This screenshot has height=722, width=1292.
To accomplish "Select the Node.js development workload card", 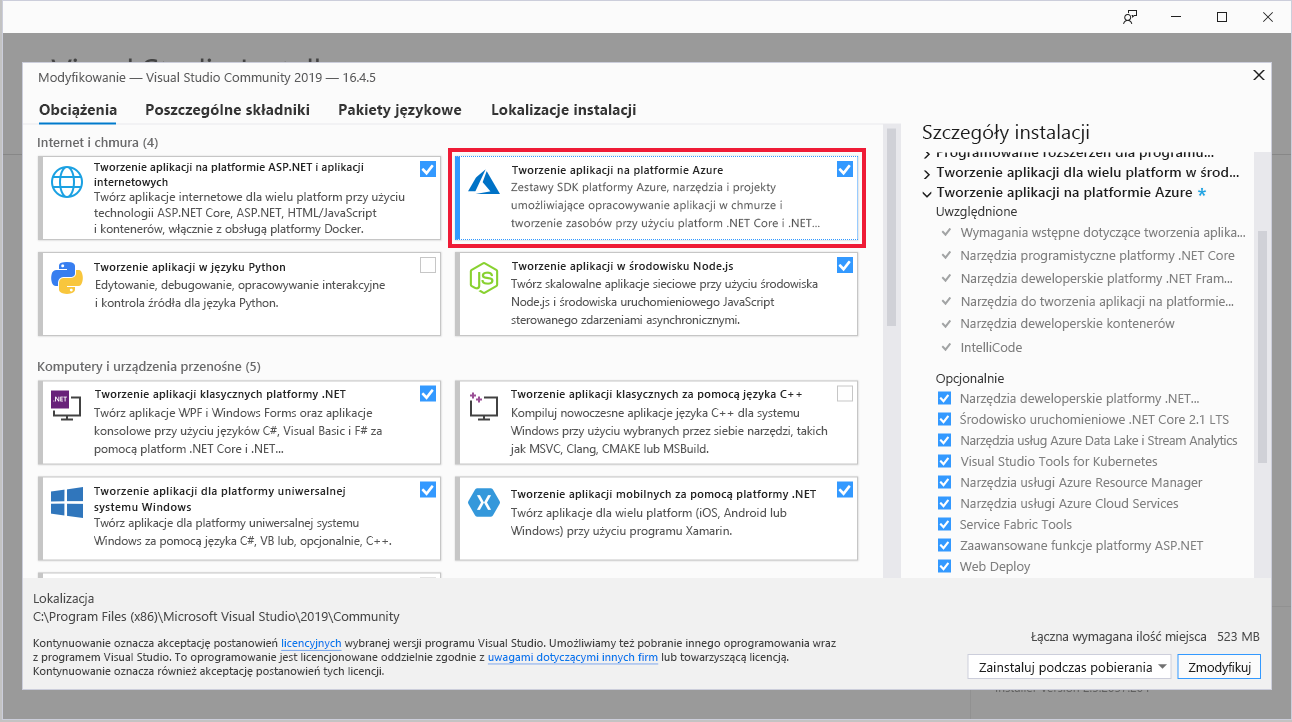I will click(x=657, y=293).
